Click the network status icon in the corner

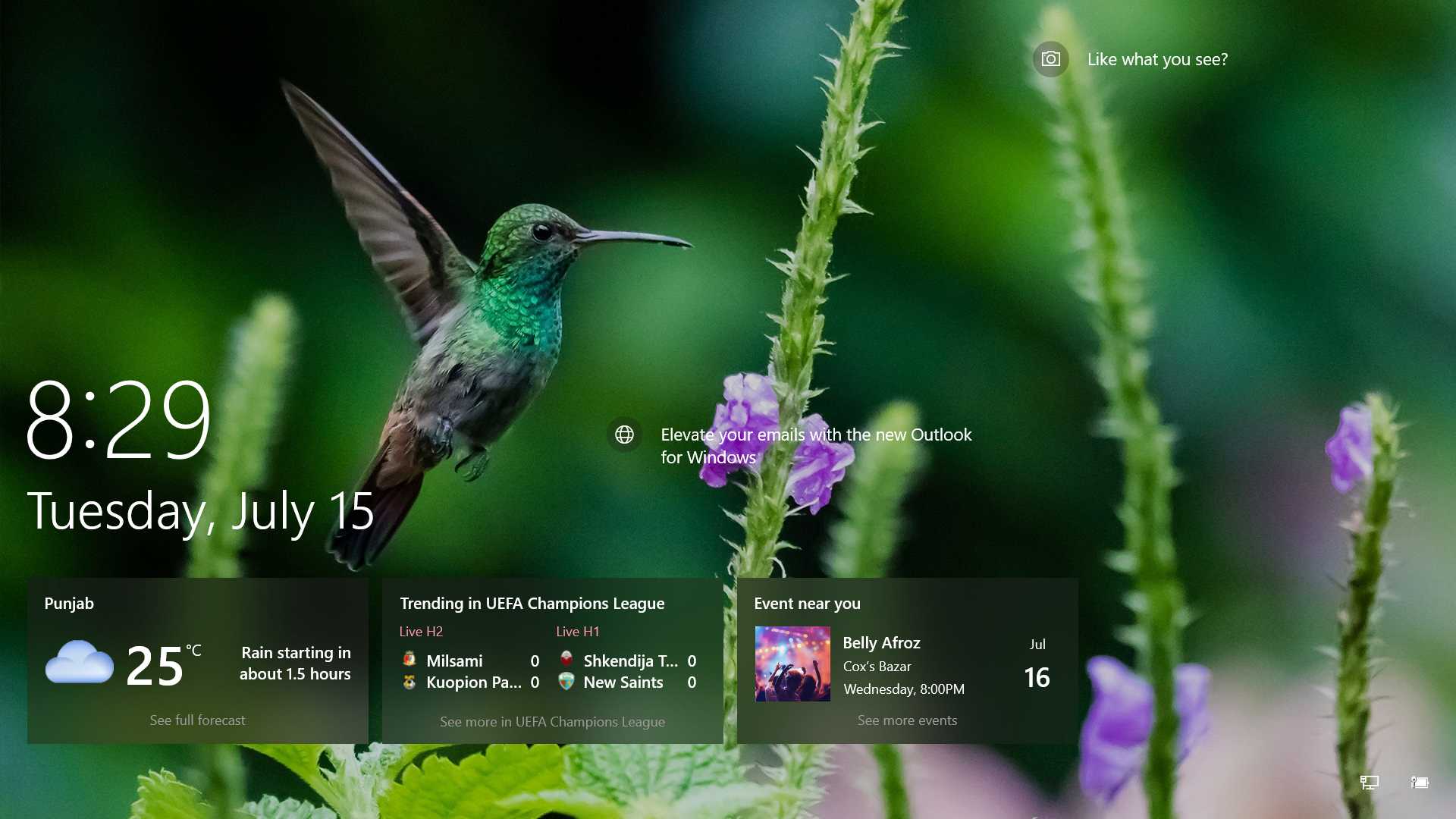pos(1369,782)
